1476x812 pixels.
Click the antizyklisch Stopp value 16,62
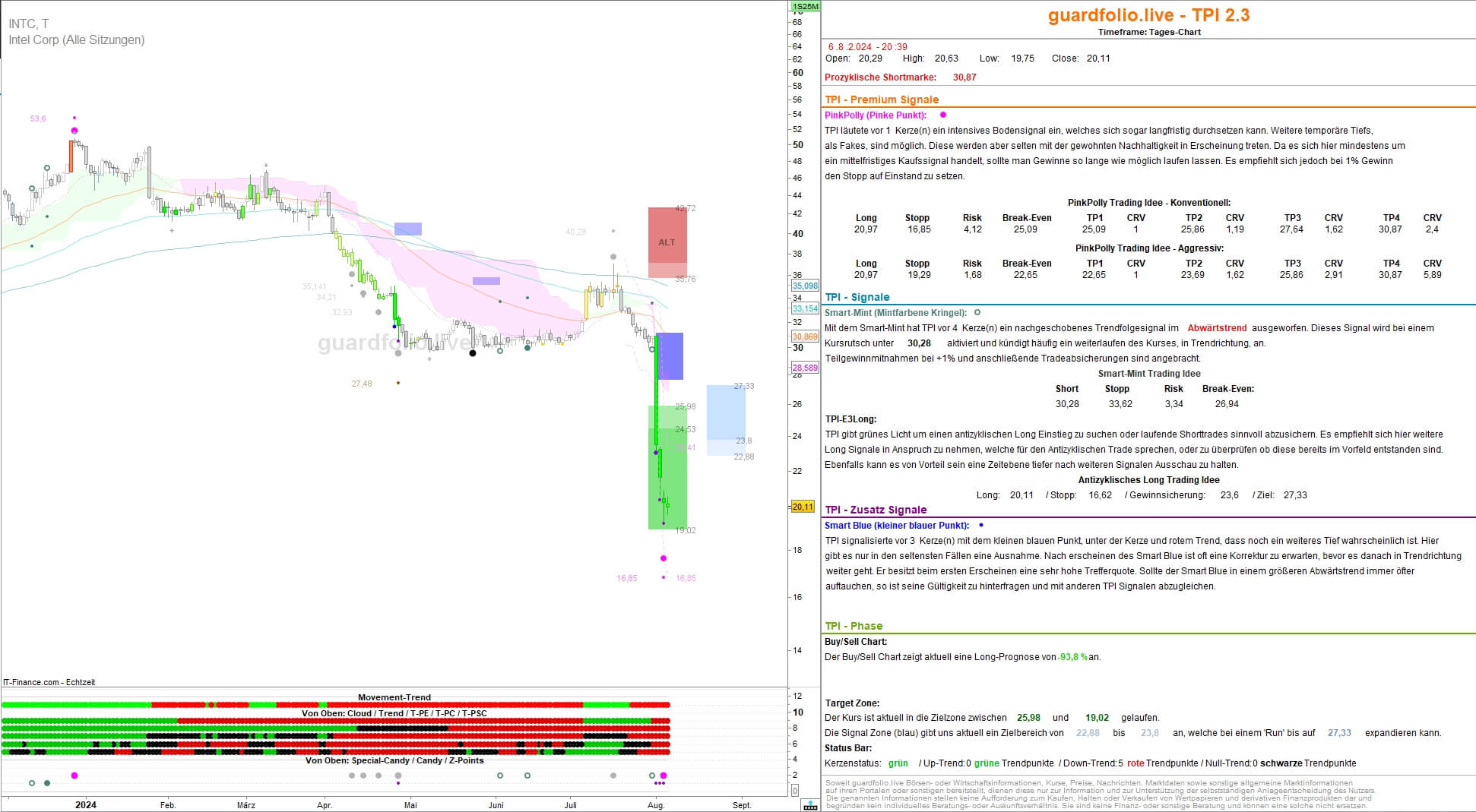pyautogui.click(x=1100, y=495)
